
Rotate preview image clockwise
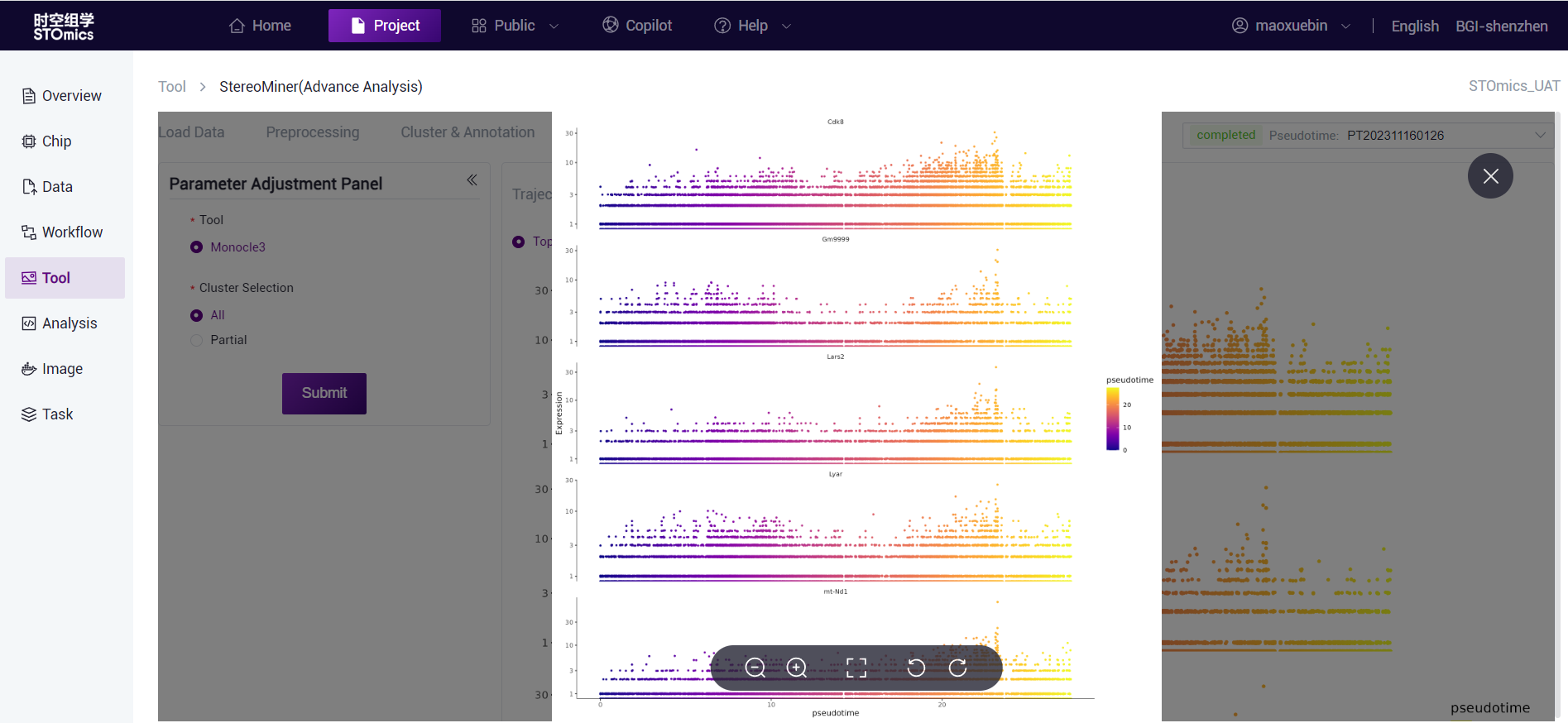(957, 668)
